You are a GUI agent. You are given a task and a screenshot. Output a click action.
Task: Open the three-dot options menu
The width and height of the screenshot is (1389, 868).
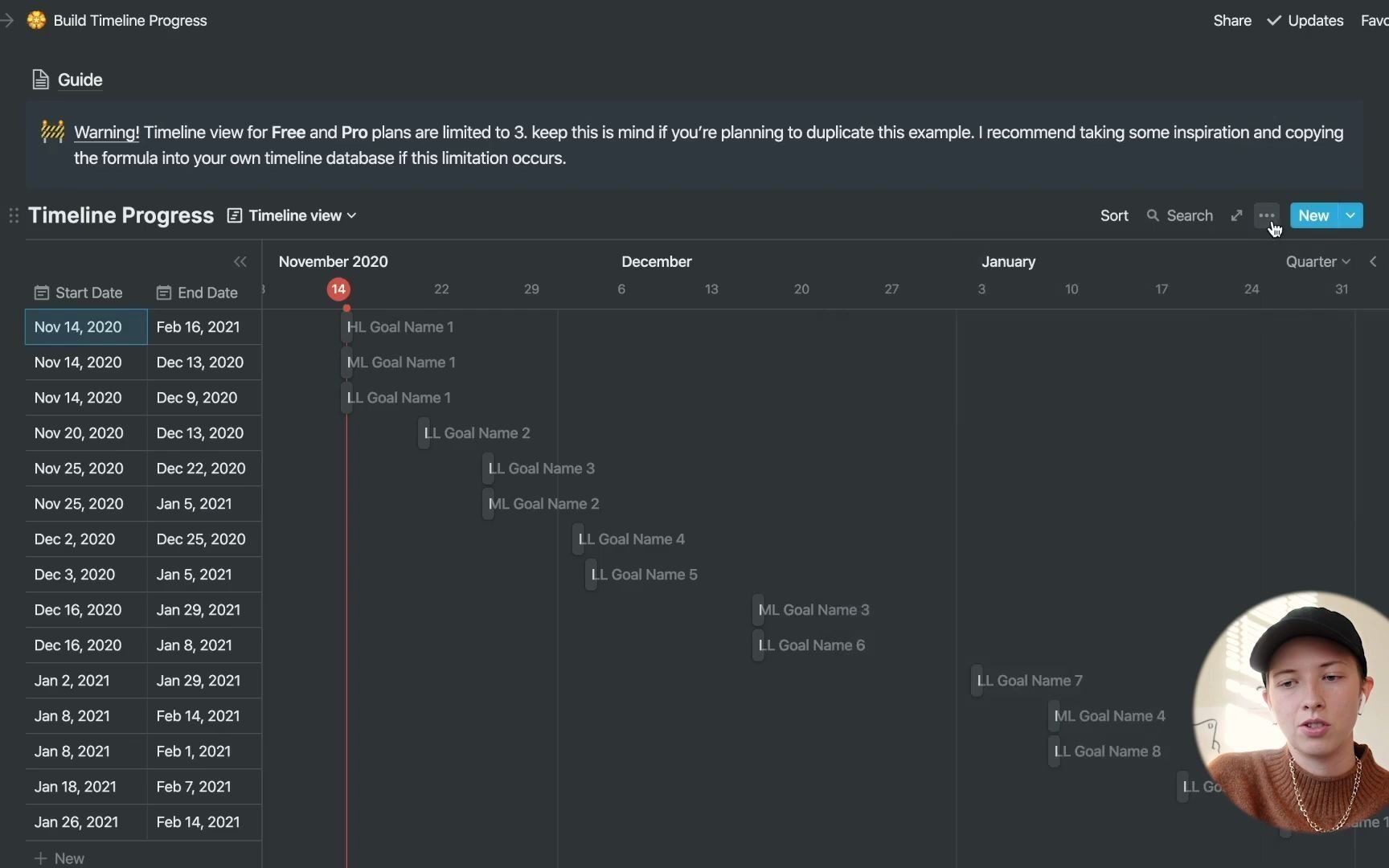[x=1266, y=215]
